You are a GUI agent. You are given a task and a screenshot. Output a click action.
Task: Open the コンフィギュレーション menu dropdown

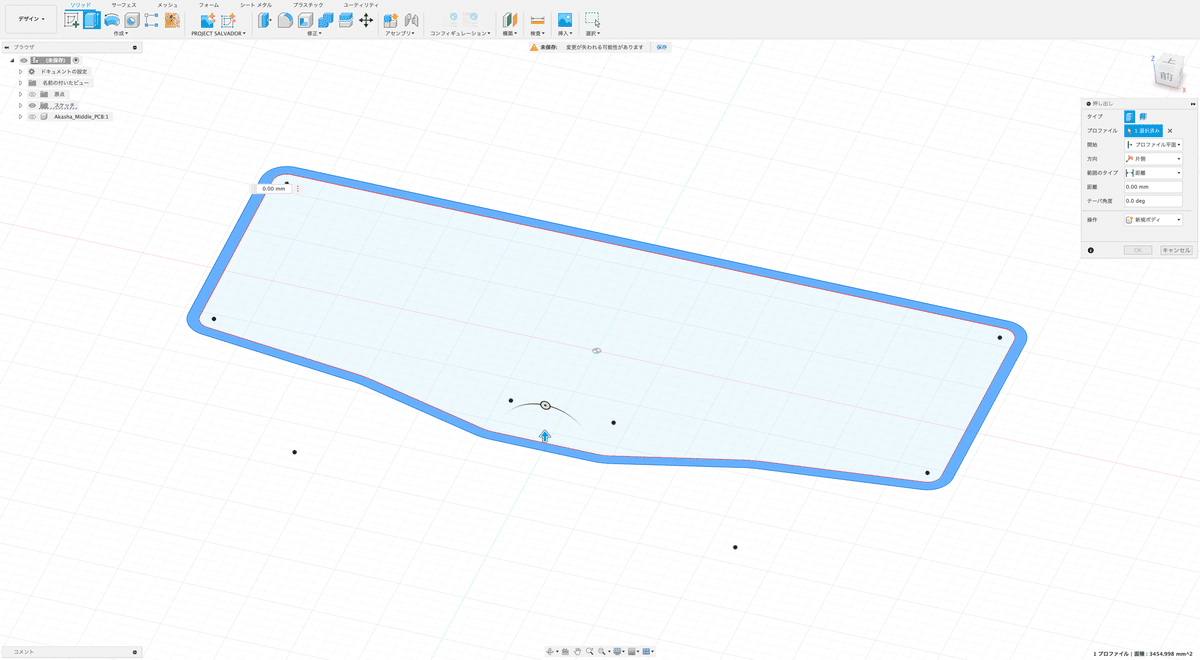(x=460, y=33)
